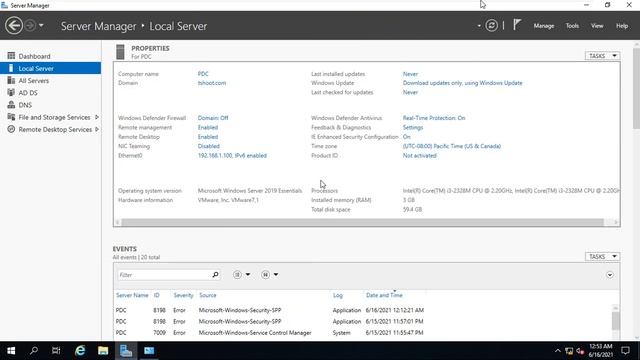Image resolution: width=640 pixels, height=360 pixels.
Task: Open the Help menu
Action: pyautogui.click(x=622, y=26)
